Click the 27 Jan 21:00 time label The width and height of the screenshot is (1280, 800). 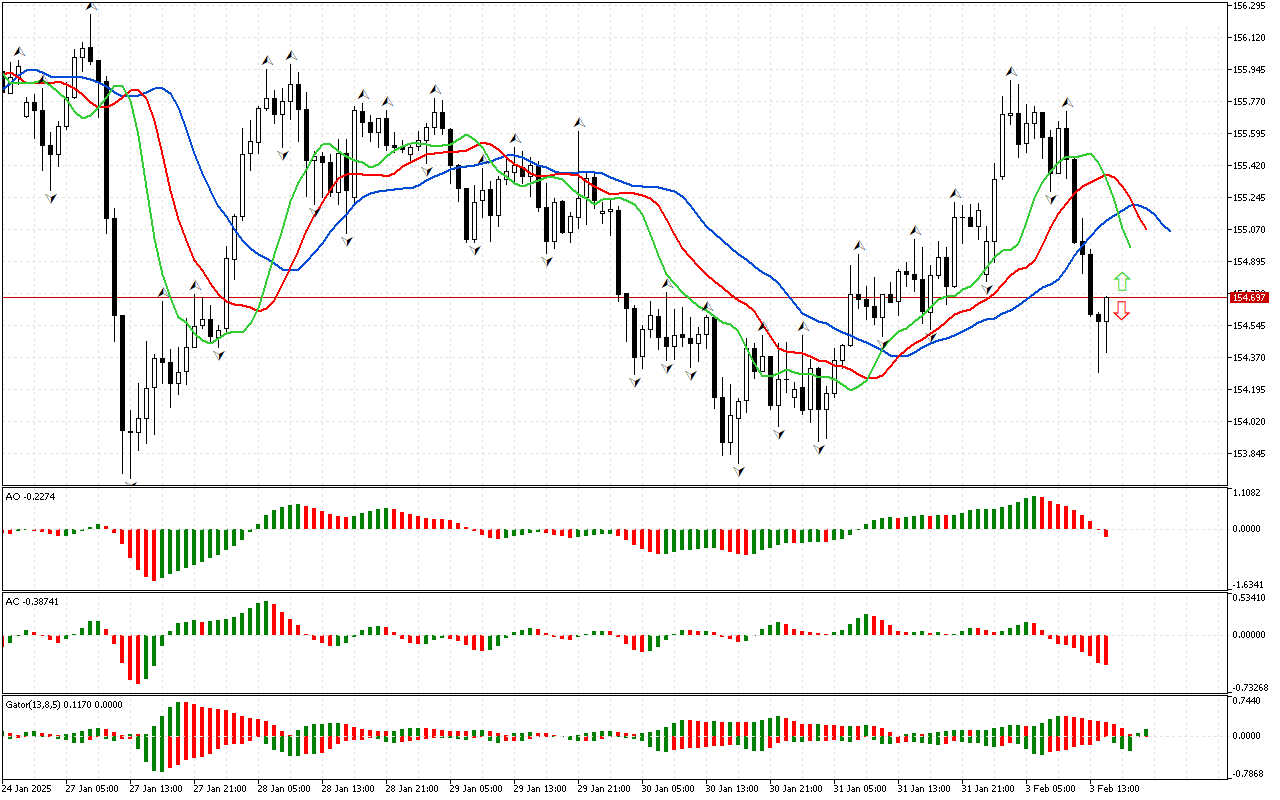coord(220,789)
